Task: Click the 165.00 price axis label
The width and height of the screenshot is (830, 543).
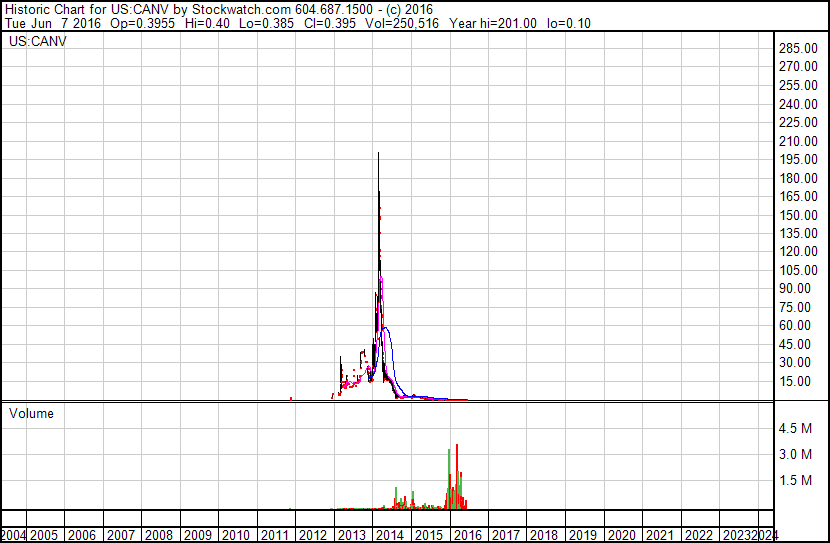Action: [x=798, y=196]
